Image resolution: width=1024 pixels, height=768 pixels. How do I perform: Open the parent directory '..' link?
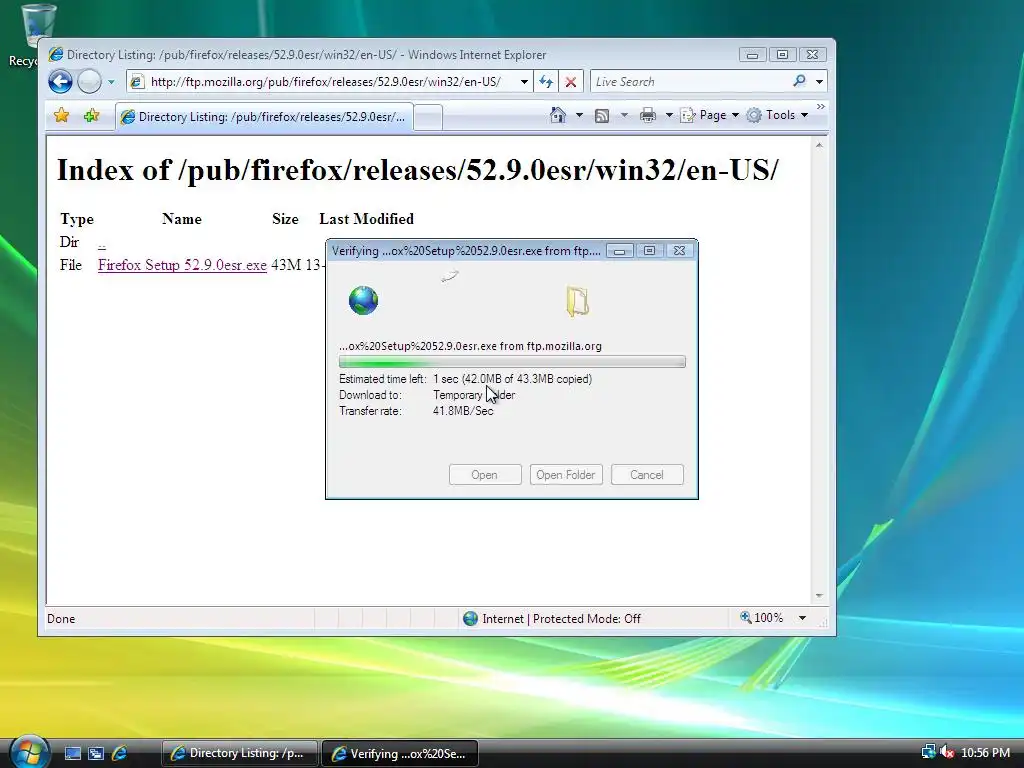102,243
